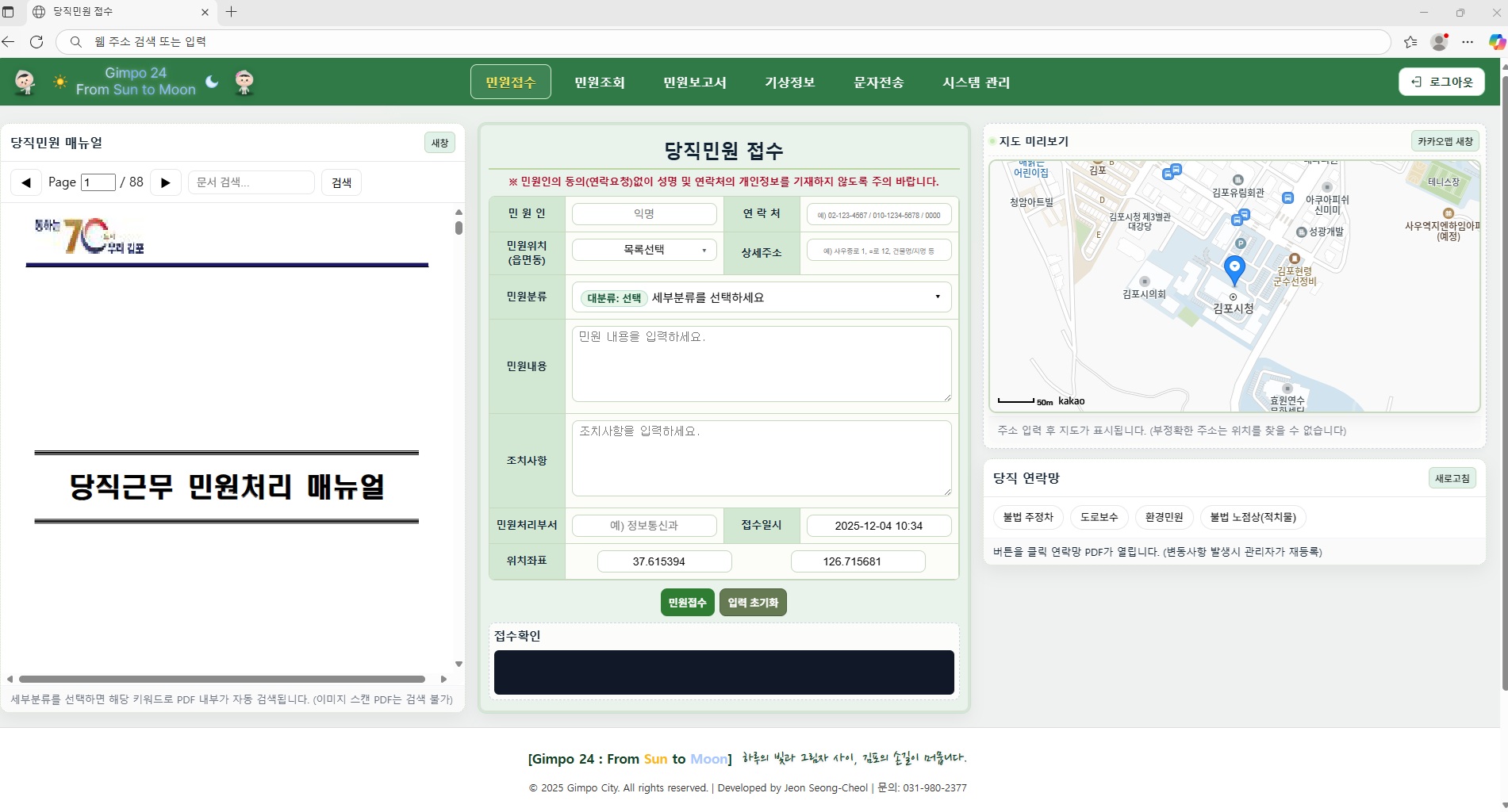1508x812 pixels.
Task: Click the moon icon in the header logo
Action: (x=211, y=81)
